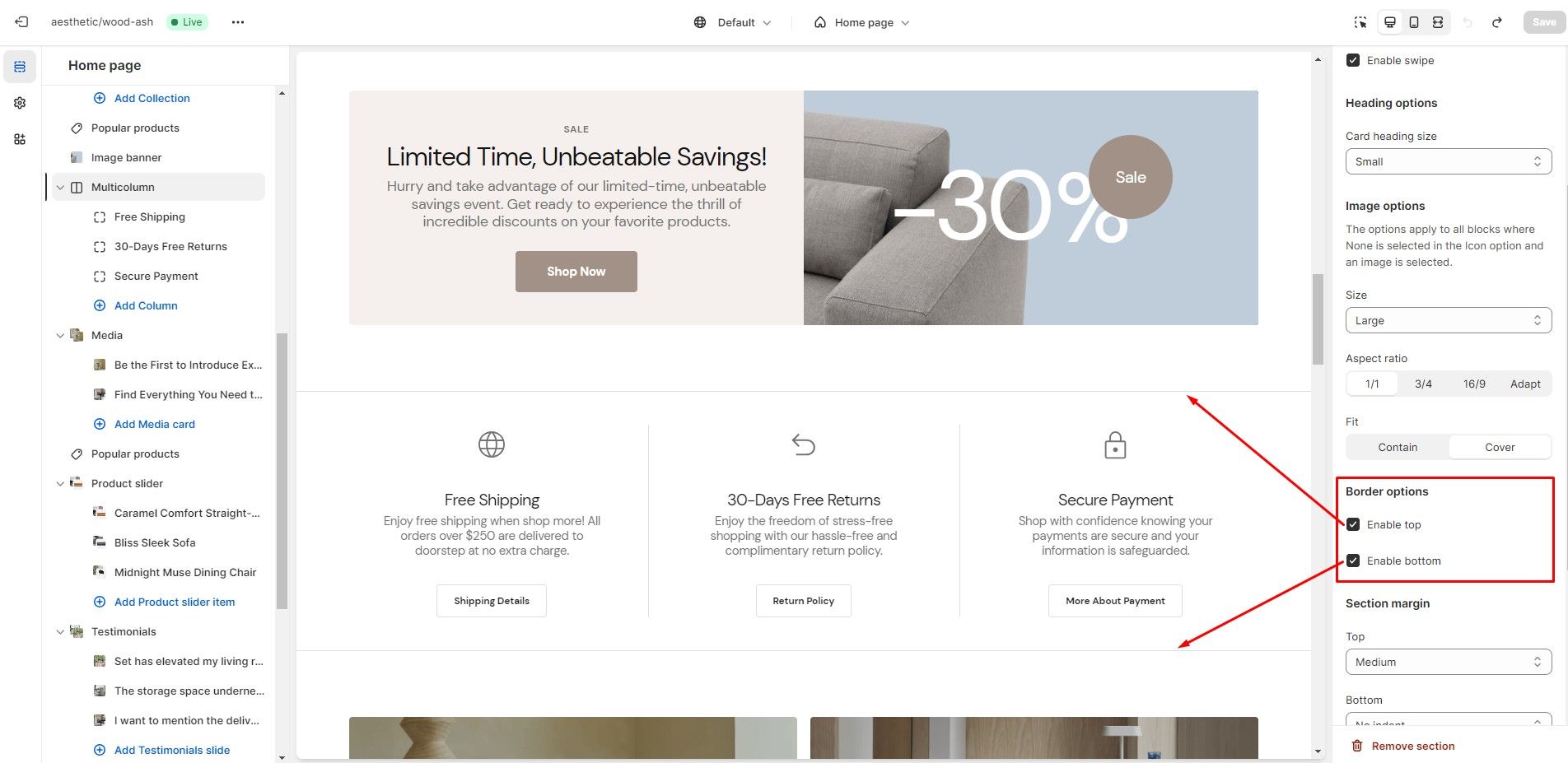Viewport: 1568px width, 763px height.
Task: Collapse the Multicolumn section
Action: (x=60, y=187)
